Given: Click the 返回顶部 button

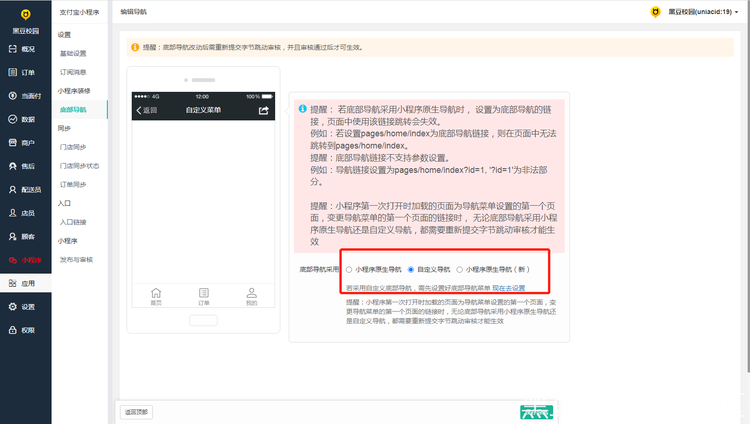Looking at the screenshot, I should tap(136, 412).
